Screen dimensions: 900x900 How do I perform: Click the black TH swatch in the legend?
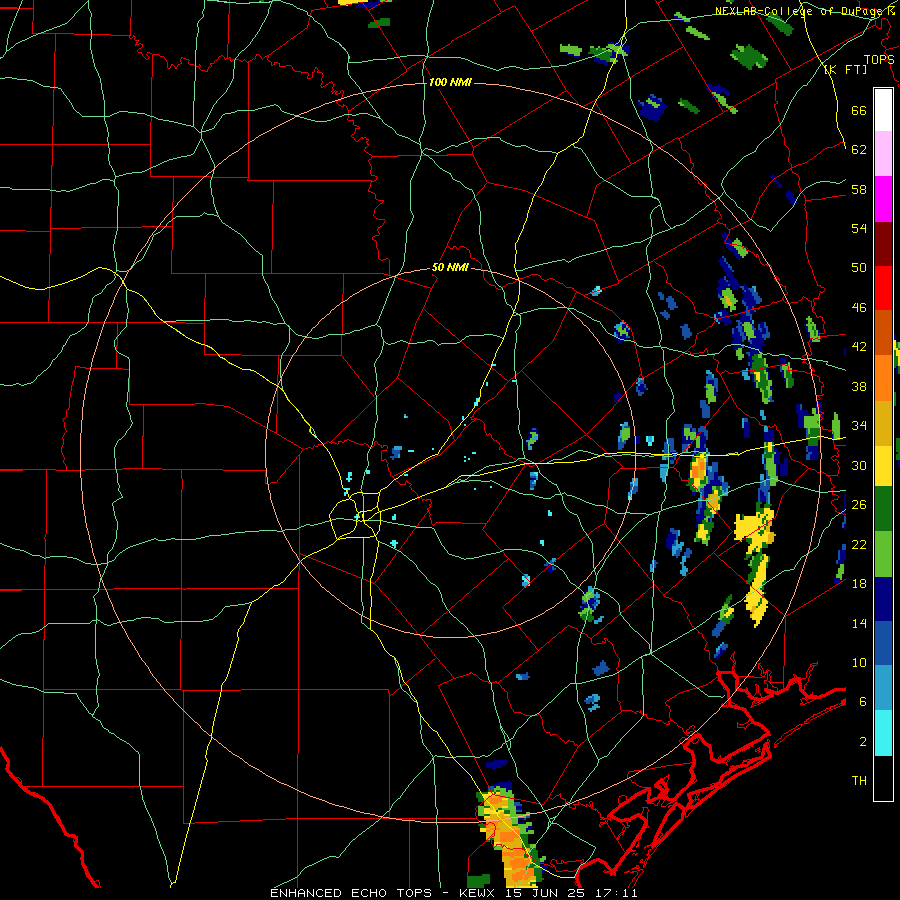pos(883,778)
